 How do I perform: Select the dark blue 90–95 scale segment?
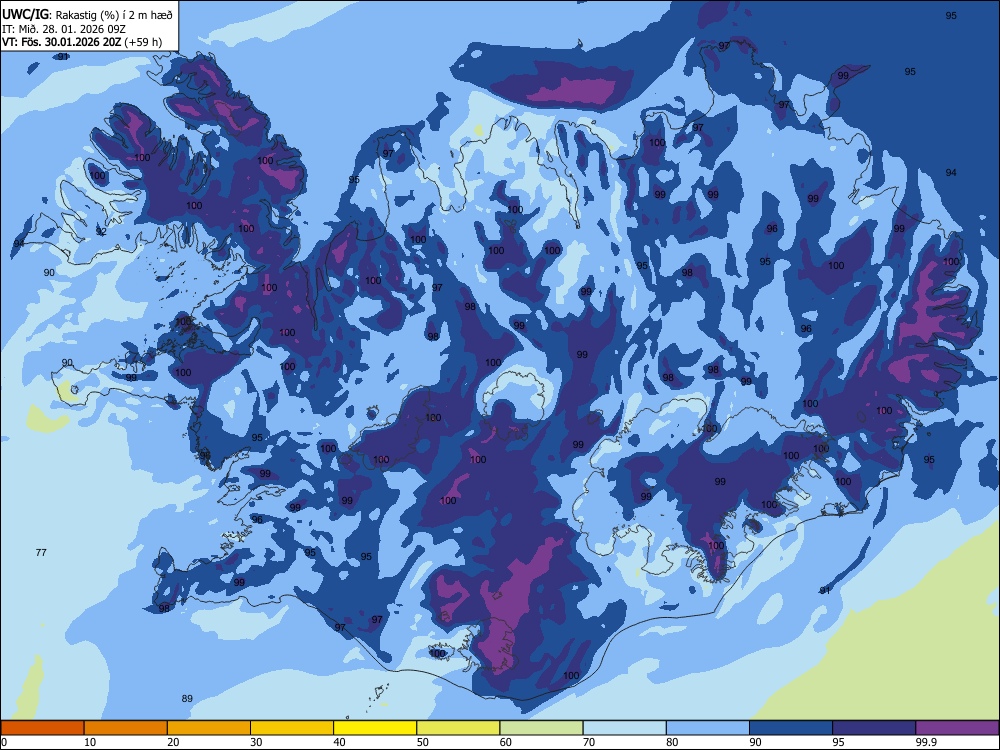(791, 728)
